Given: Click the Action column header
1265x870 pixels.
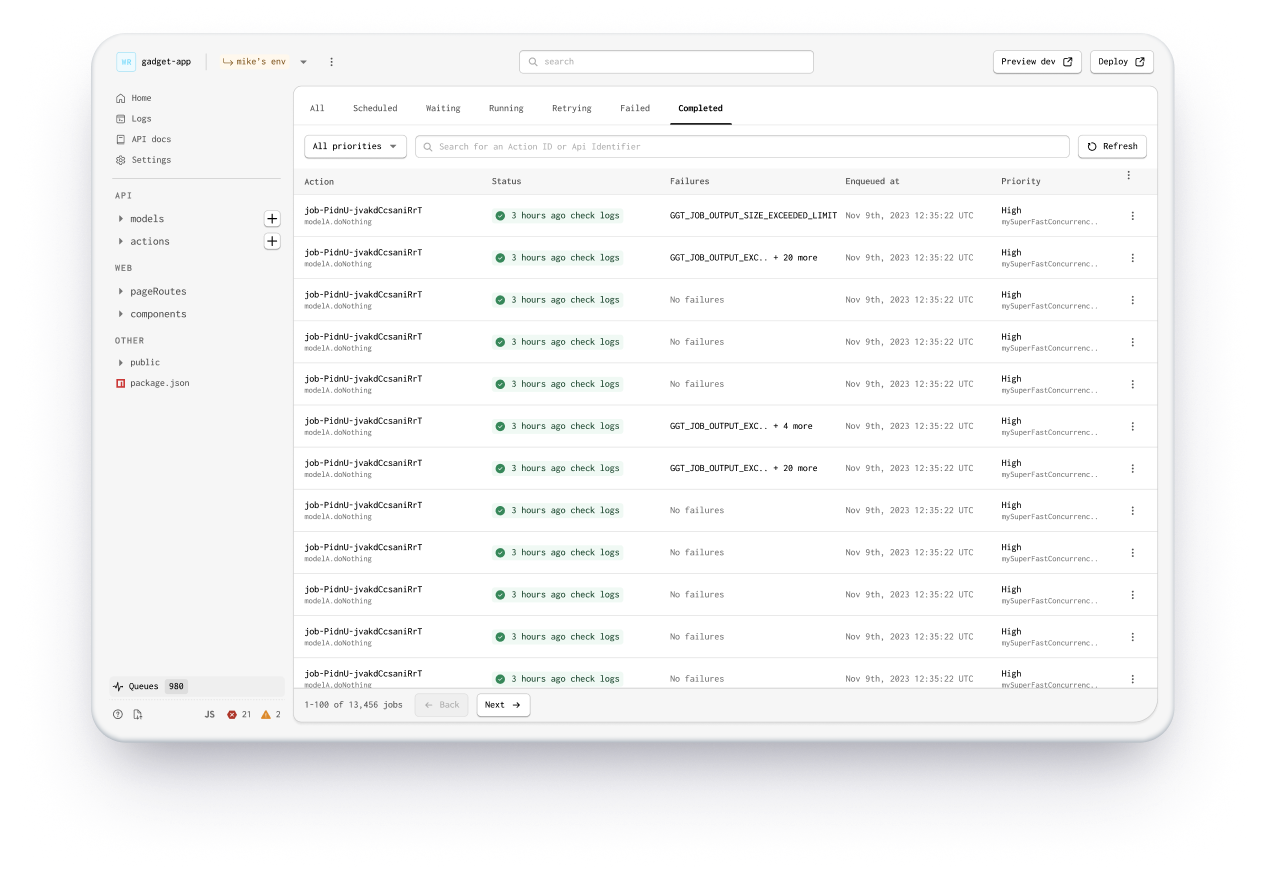Looking at the screenshot, I should tap(319, 182).
